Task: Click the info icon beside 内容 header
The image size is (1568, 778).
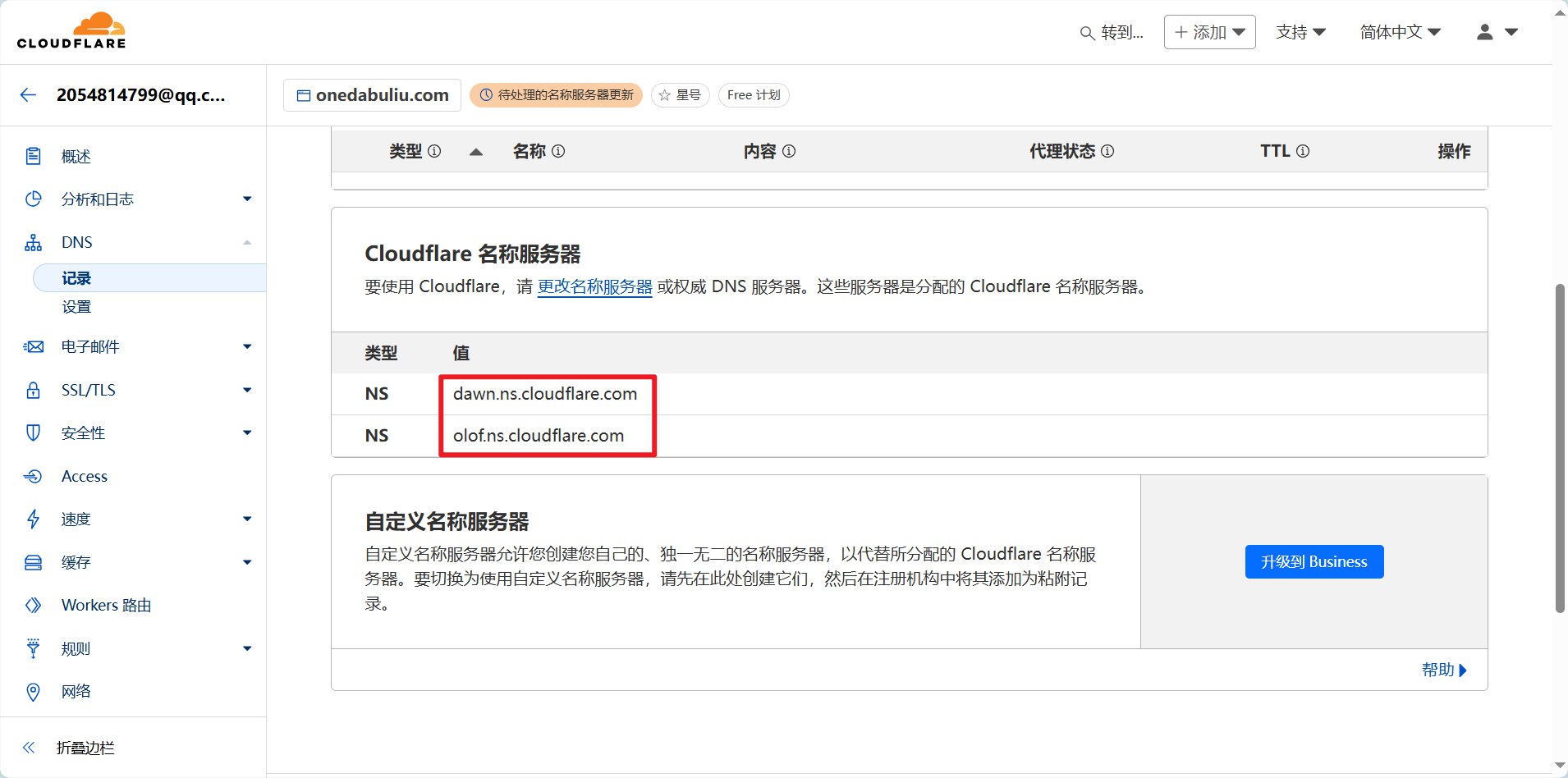Action: tap(789, 151)
